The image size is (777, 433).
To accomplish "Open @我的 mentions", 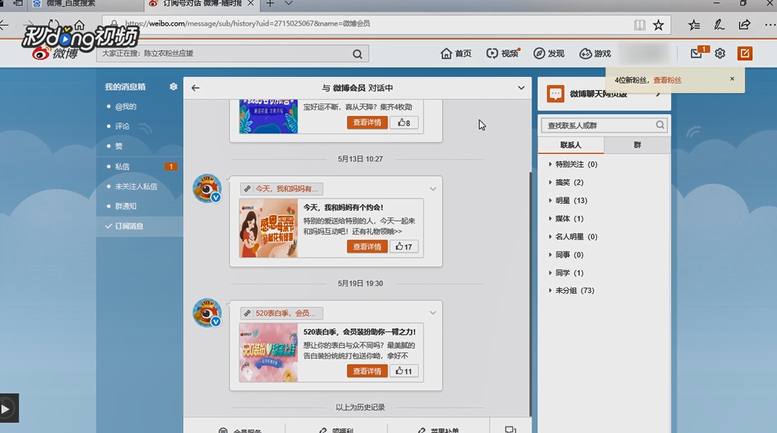I will [125, 107].
